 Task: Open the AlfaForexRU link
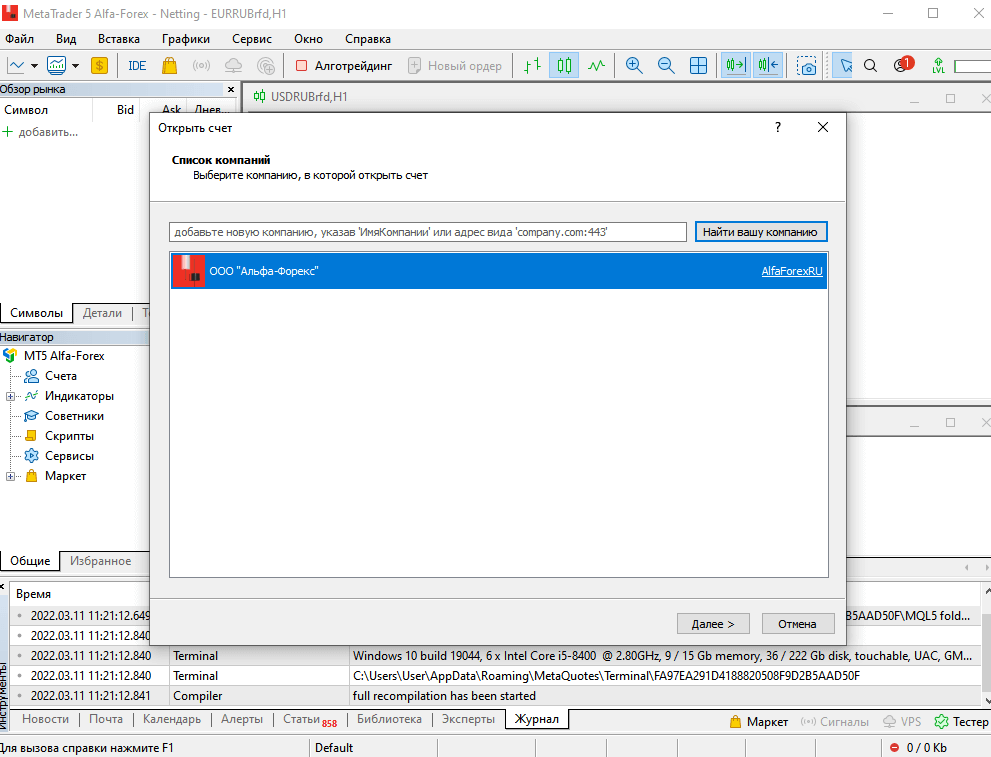pyautogui.click(x=792, y=271)
